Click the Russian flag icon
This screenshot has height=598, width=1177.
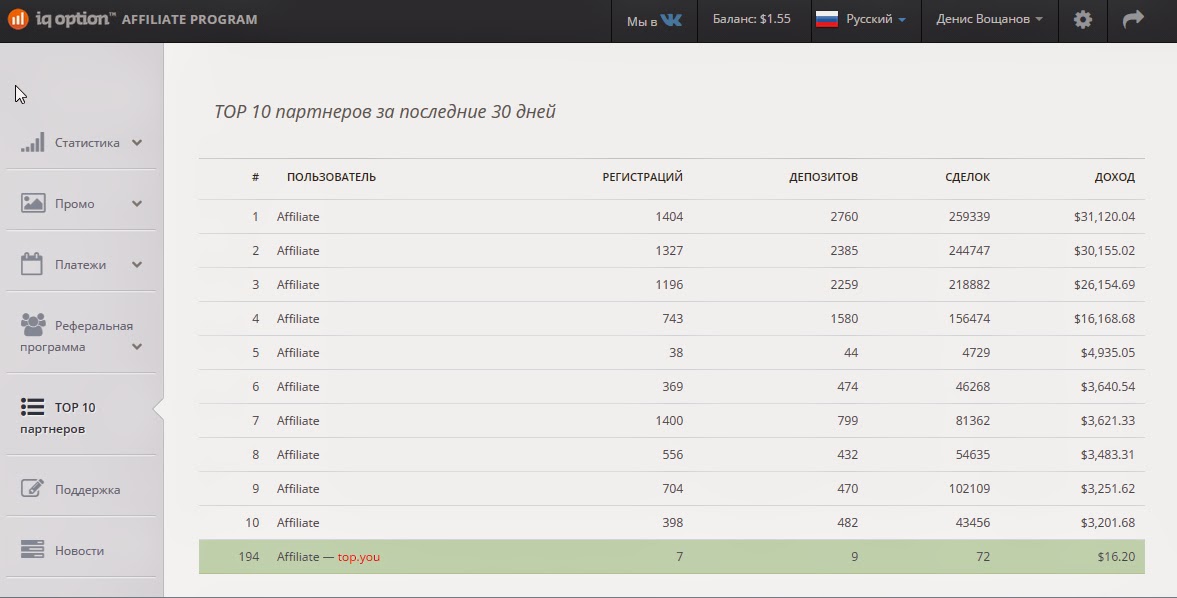click(826, 20)
